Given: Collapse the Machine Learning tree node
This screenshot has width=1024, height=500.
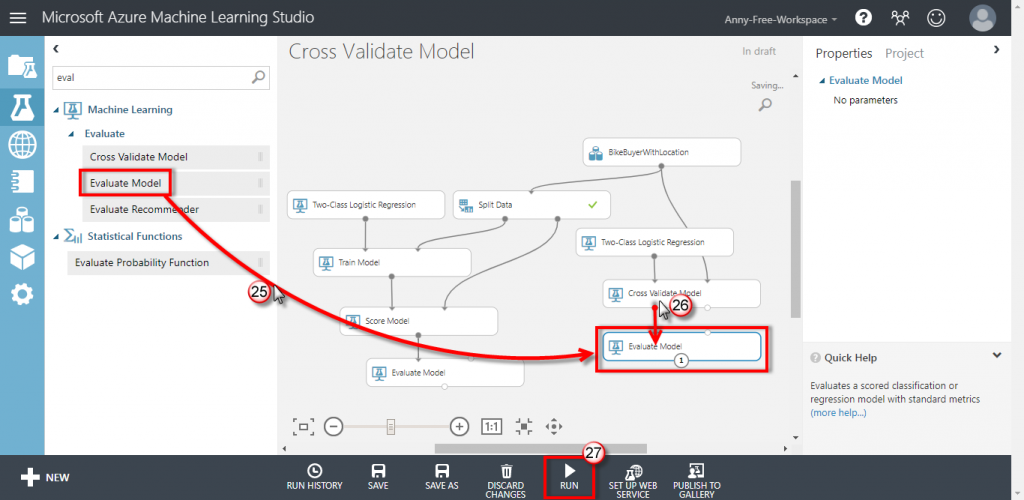Looking at the screenshot, I should point(56,110).
